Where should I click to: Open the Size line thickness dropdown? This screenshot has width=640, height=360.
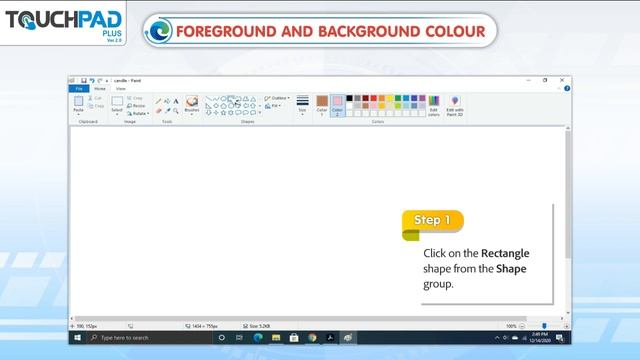point(302,105)
